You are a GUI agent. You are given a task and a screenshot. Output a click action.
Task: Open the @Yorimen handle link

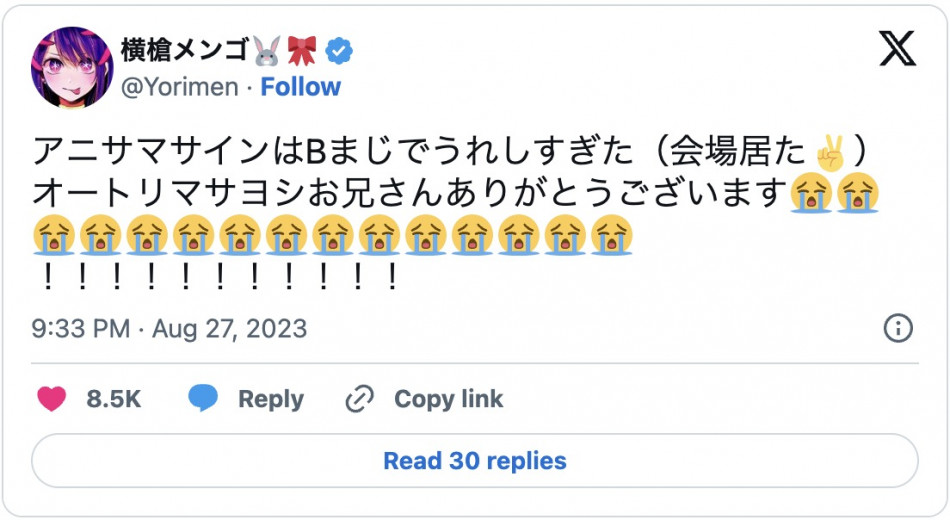(180, 87)
